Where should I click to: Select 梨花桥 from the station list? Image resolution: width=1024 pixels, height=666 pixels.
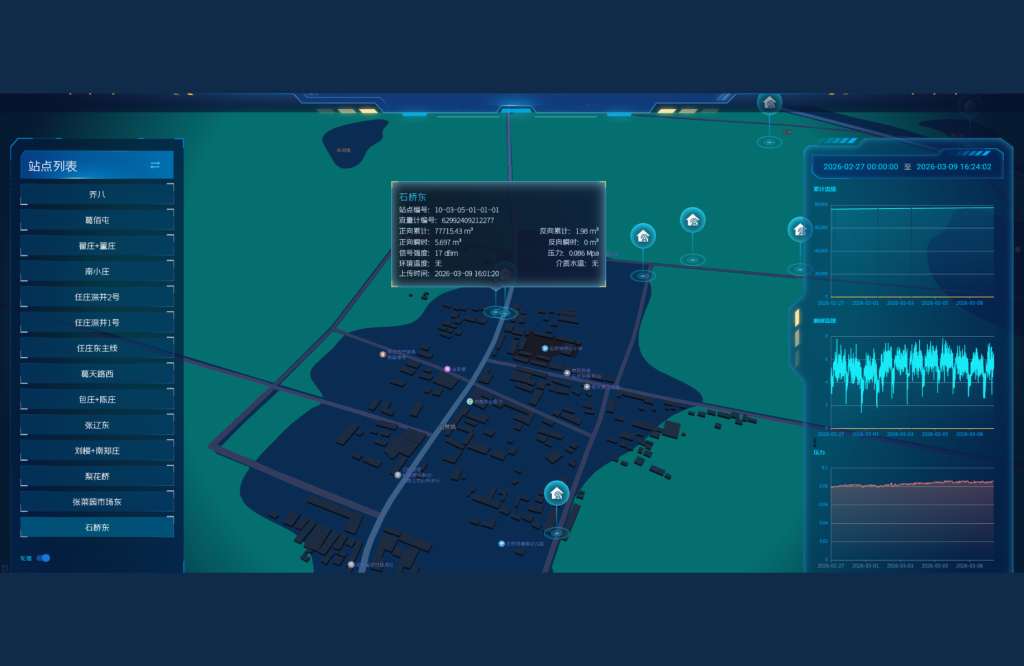click(97, 476)
